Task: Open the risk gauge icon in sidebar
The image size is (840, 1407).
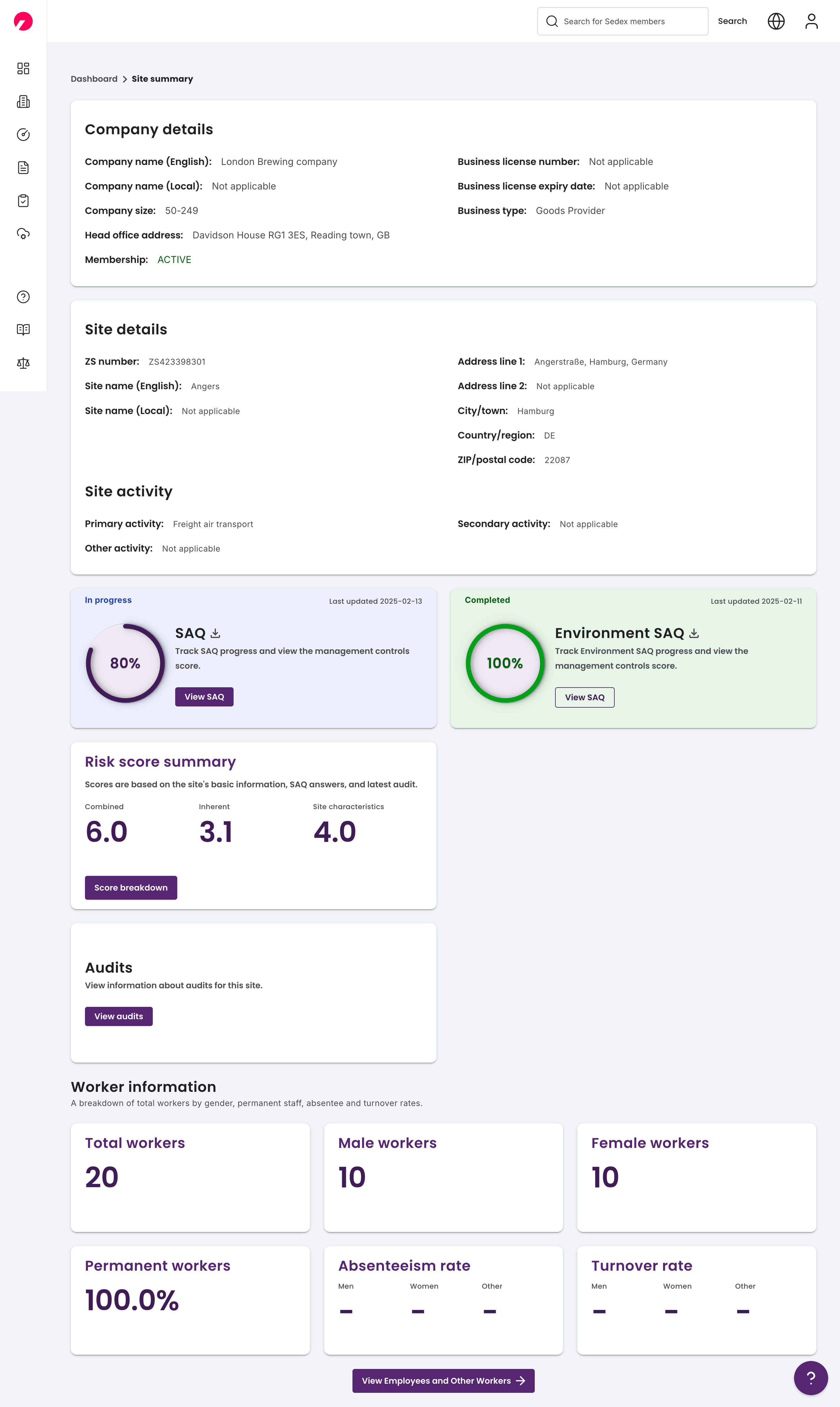Action: (23, 134)
